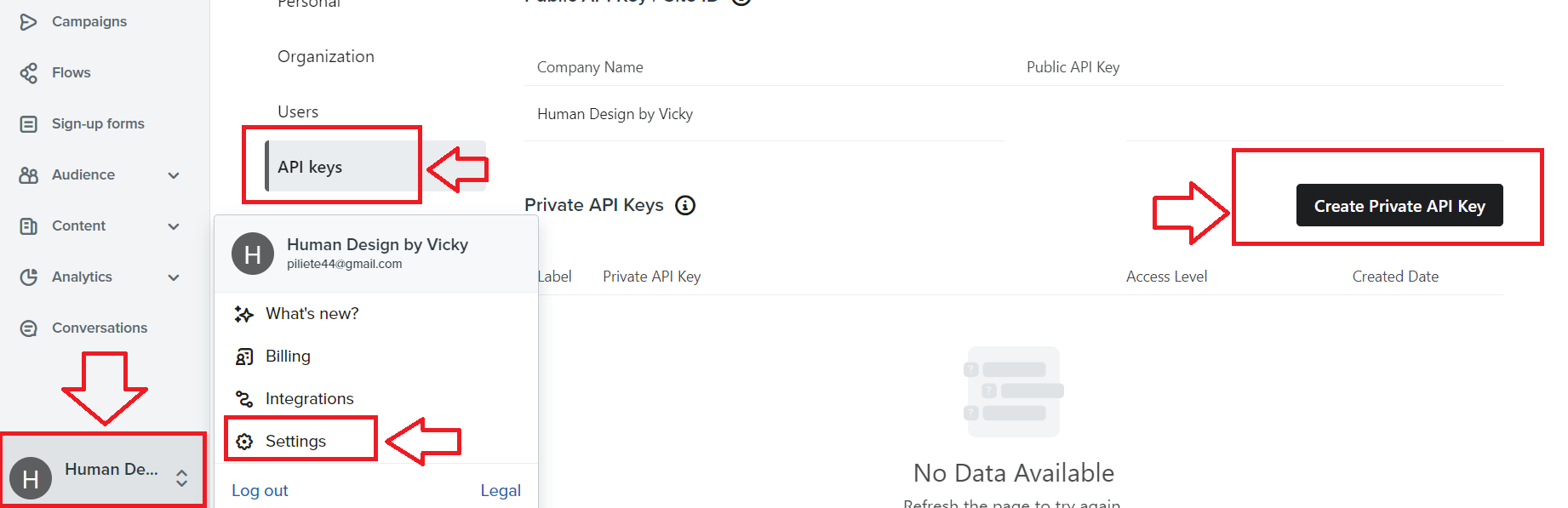Click the Integrations connector icon
Screen dimensions: 1568x508
244,399
